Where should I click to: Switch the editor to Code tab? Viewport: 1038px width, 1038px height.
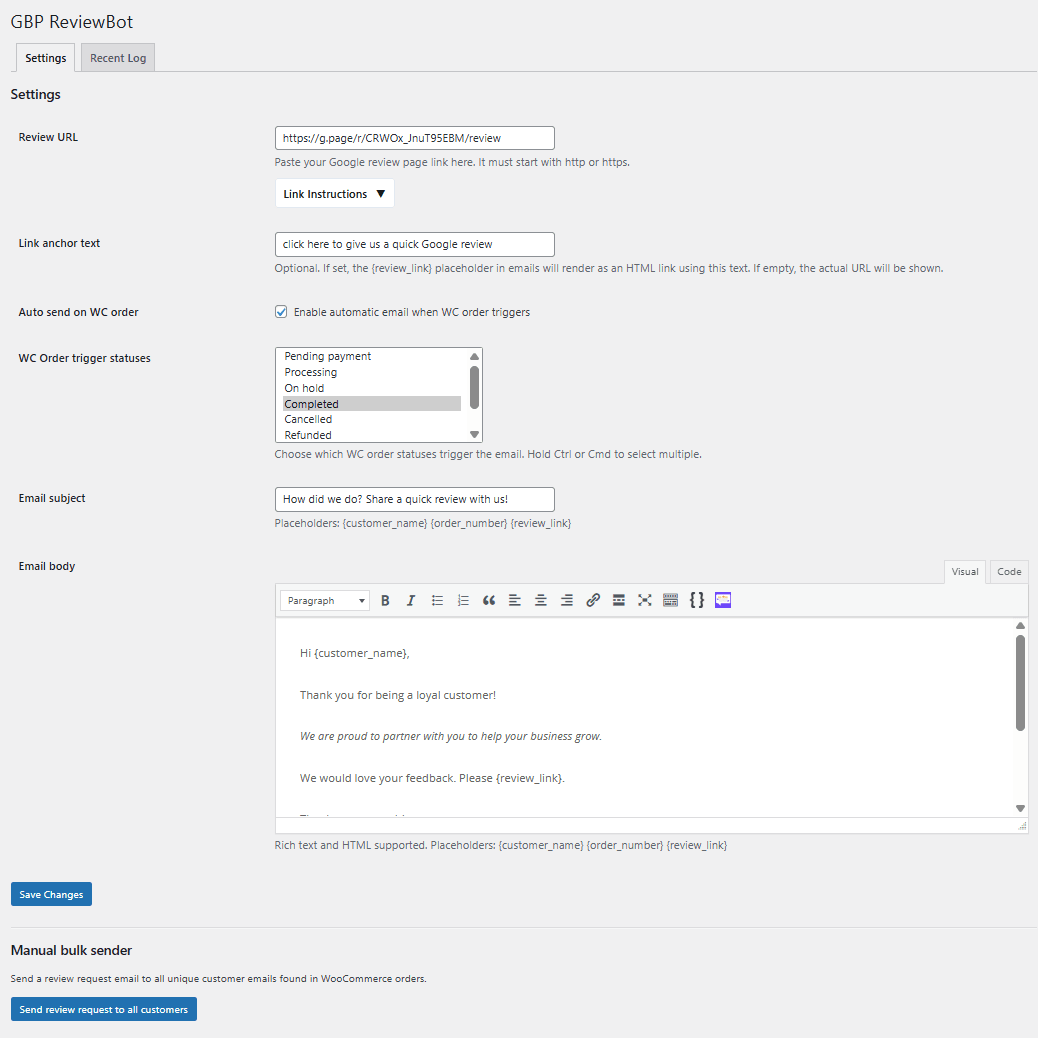point(1009,572)
